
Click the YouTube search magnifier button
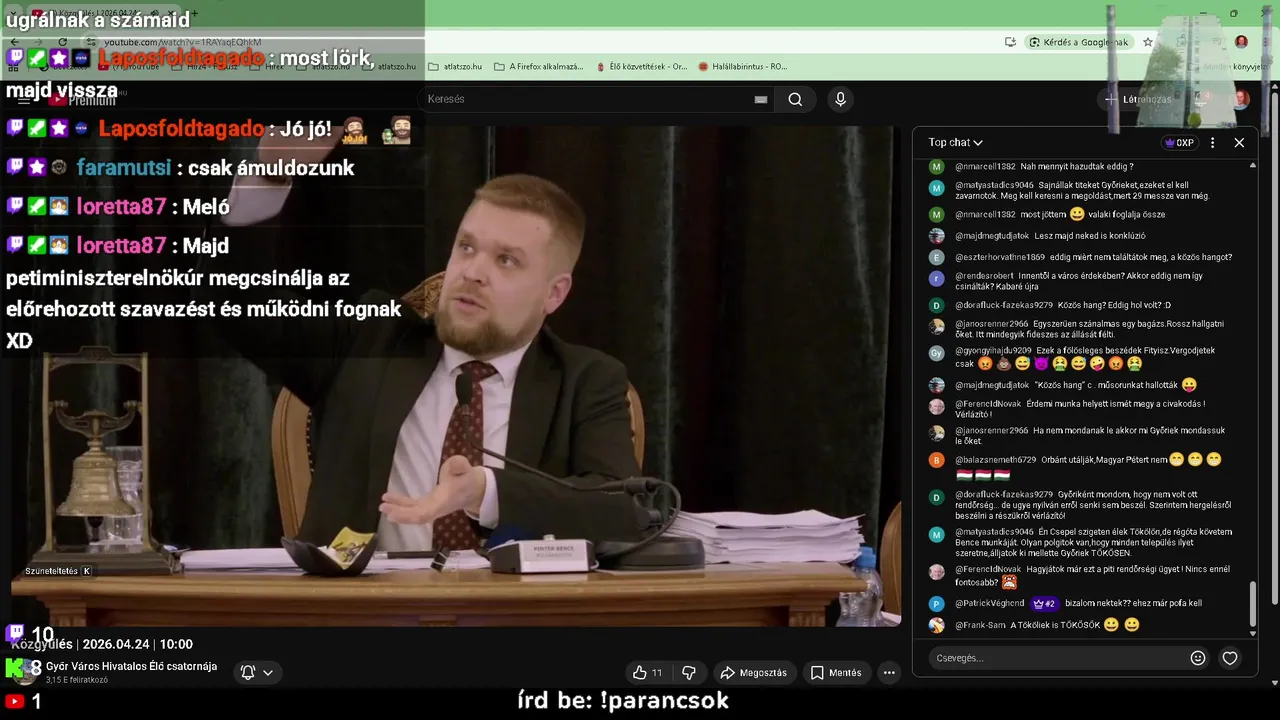pos(795,99)
